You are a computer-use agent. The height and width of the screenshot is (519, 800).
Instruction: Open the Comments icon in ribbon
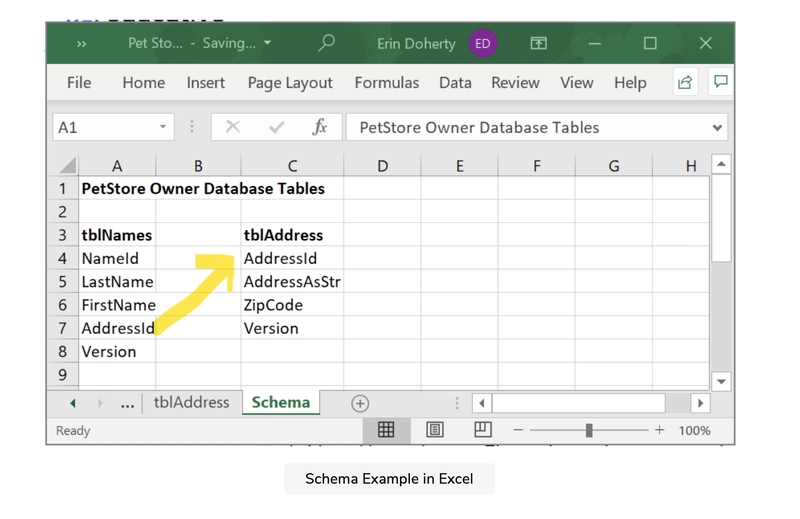(x=720, y=82)
